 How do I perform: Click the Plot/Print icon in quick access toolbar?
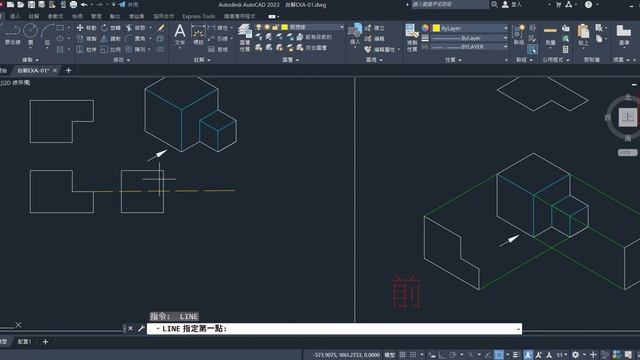pyautogui.click(x=73, y=4)
